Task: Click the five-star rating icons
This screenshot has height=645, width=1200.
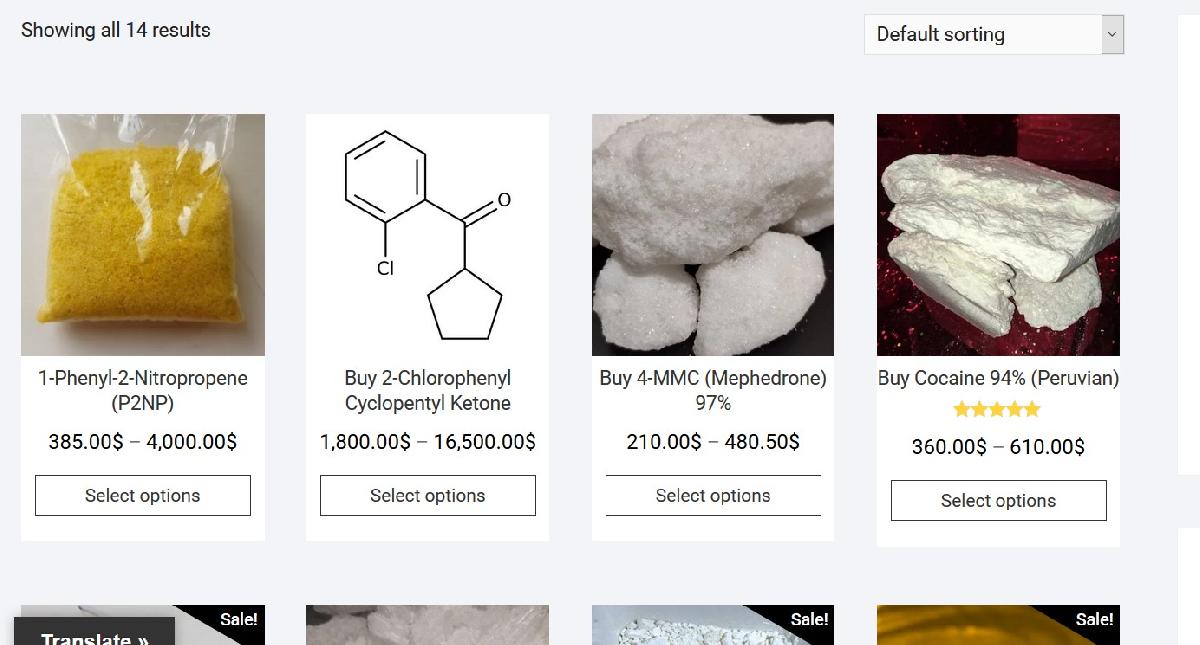Action: 997,409
